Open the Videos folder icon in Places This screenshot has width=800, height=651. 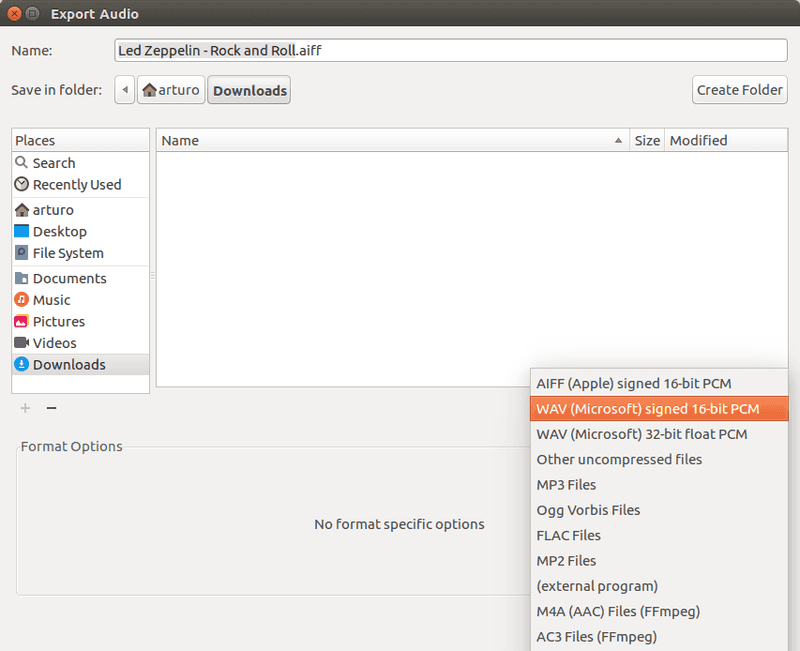22,343
